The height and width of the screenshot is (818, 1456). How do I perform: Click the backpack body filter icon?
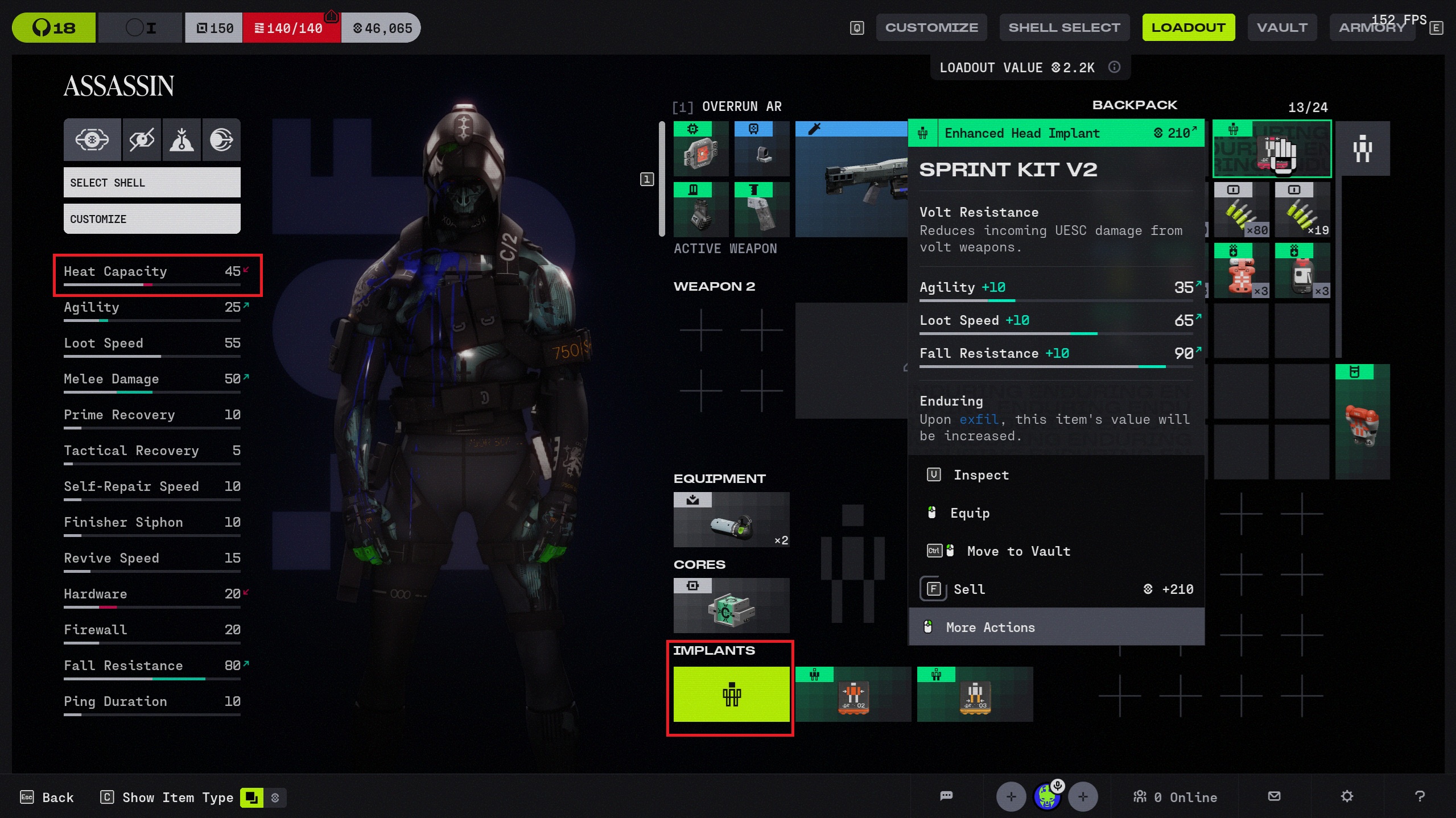[x=1362, y=149]
